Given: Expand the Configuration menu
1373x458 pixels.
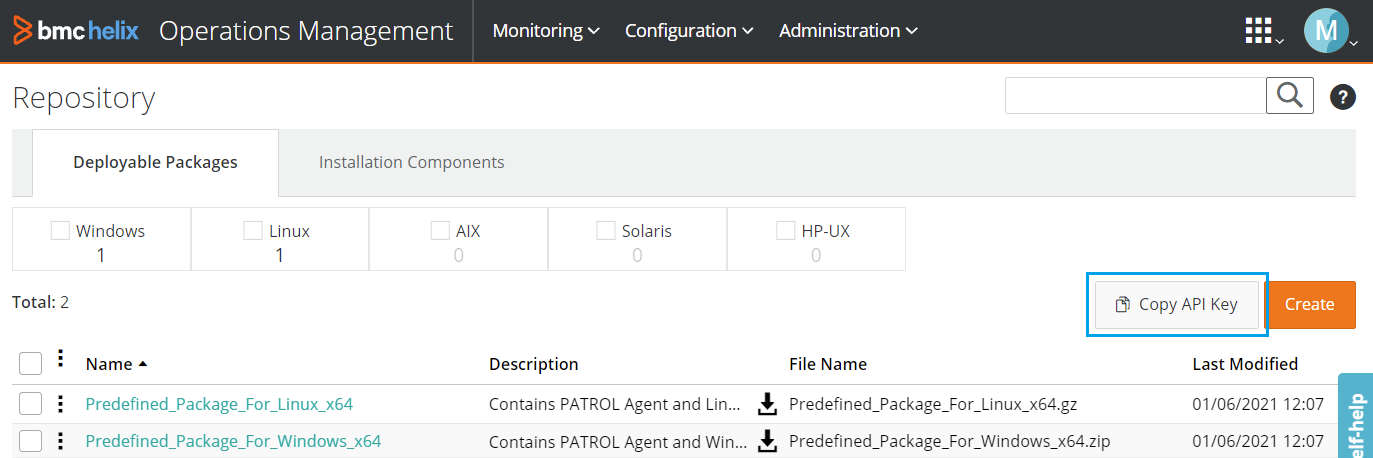Looking at the screenshot, I should point(688,31).
